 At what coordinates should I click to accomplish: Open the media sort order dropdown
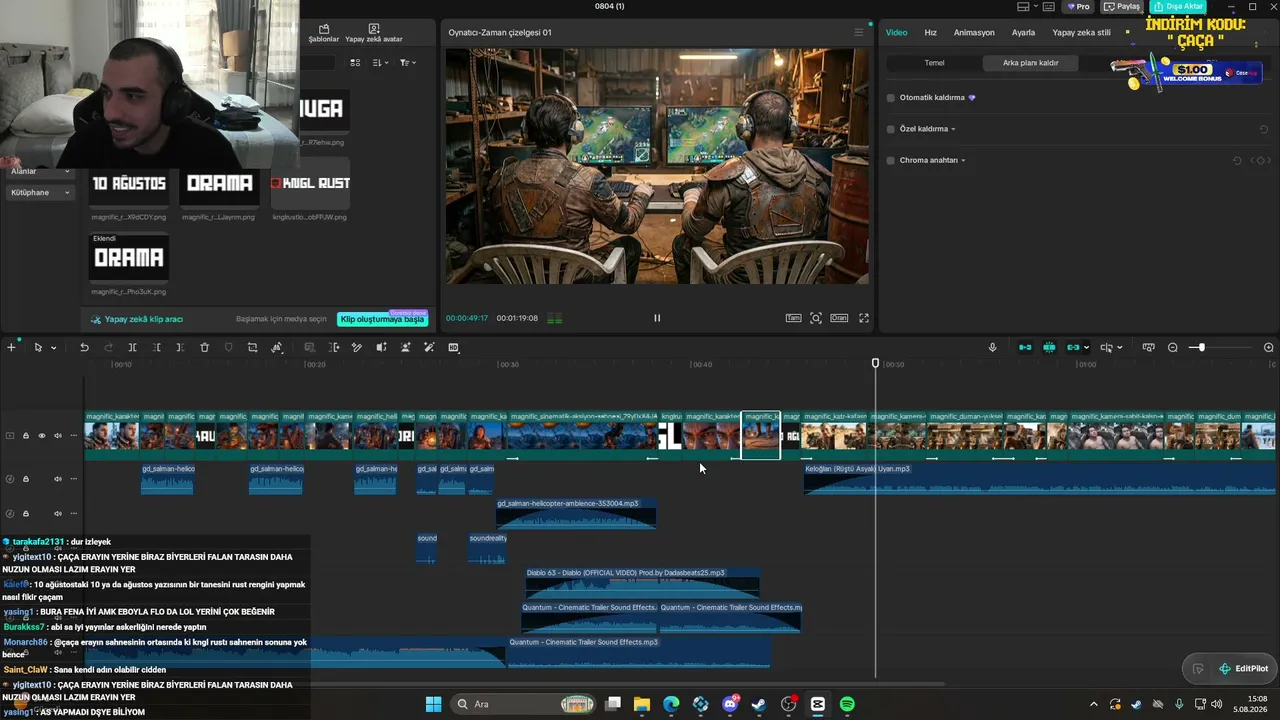(x=380, y=63)
